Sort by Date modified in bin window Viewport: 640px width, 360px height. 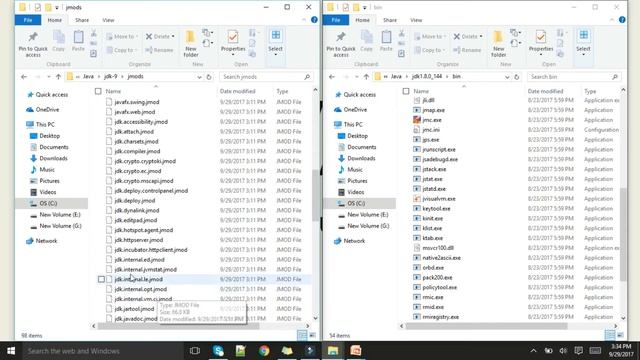click(545, 91)
